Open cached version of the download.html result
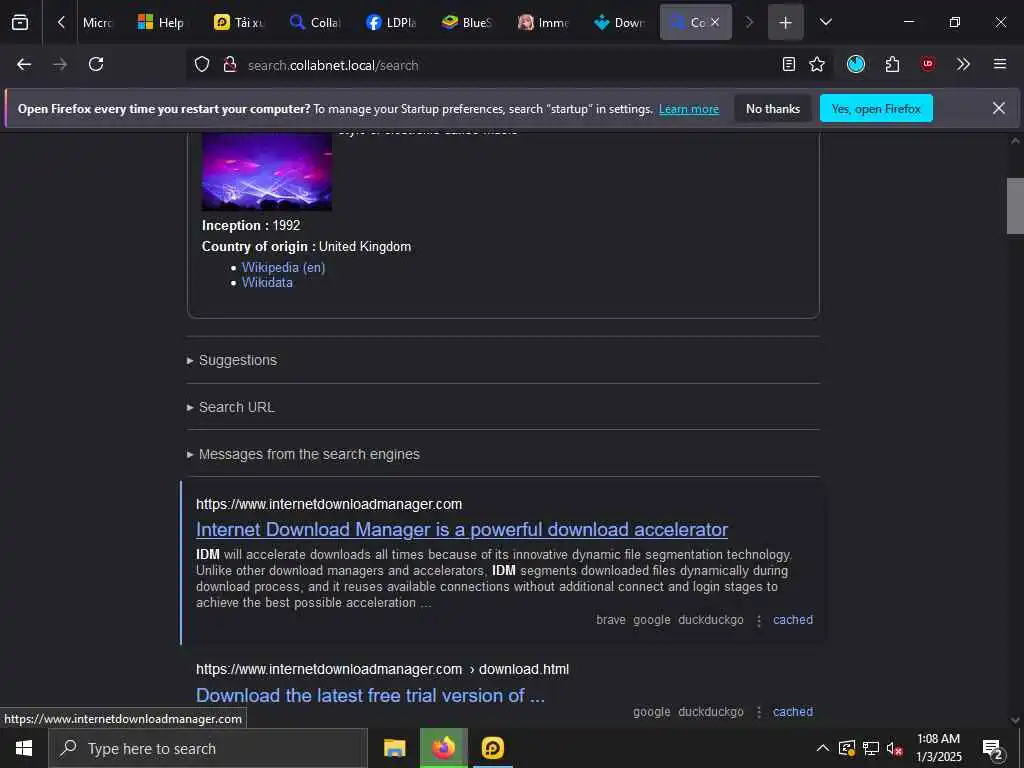The image size is (1024, 768). 793,712
